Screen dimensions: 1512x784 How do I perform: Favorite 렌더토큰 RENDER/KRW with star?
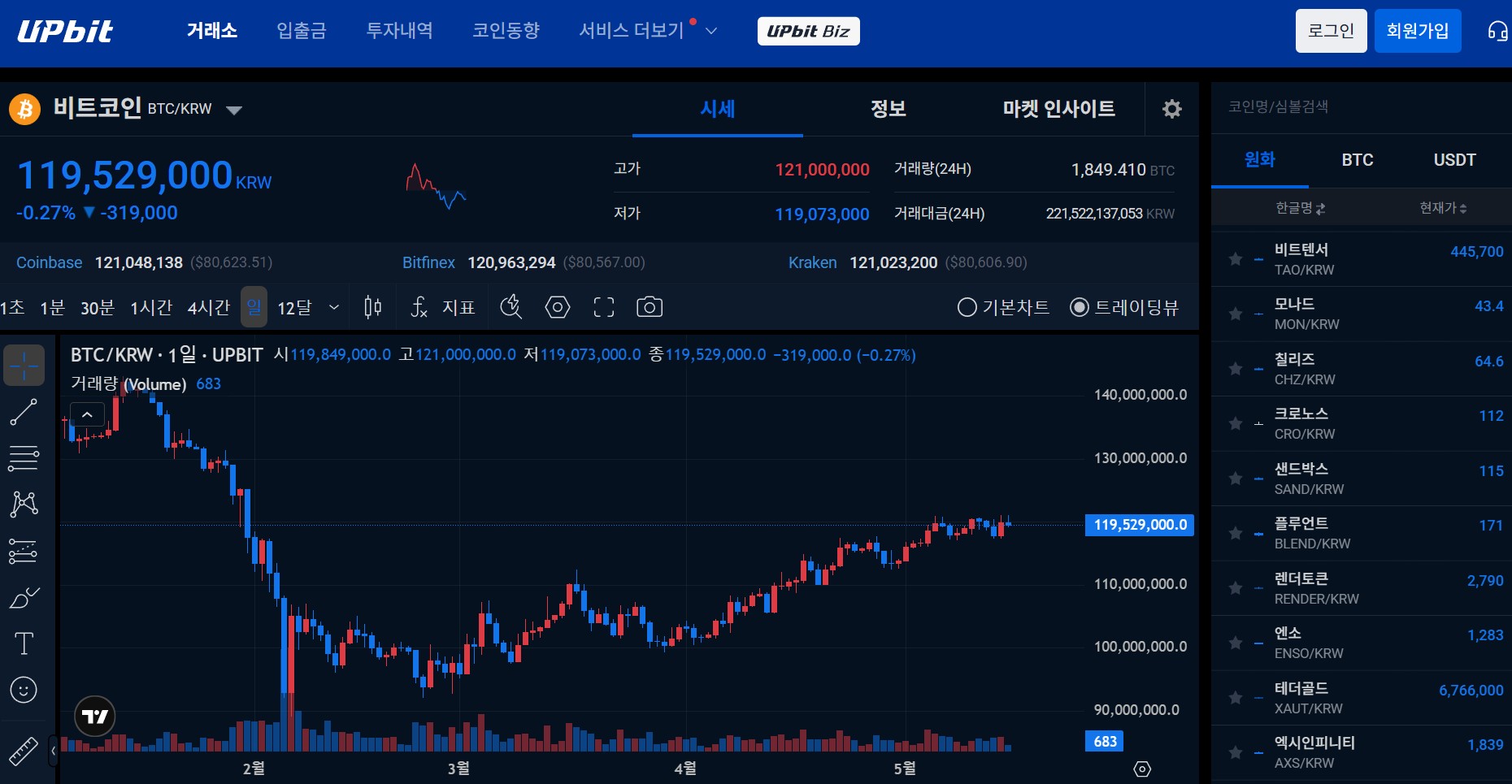[x=1236, y=588]
